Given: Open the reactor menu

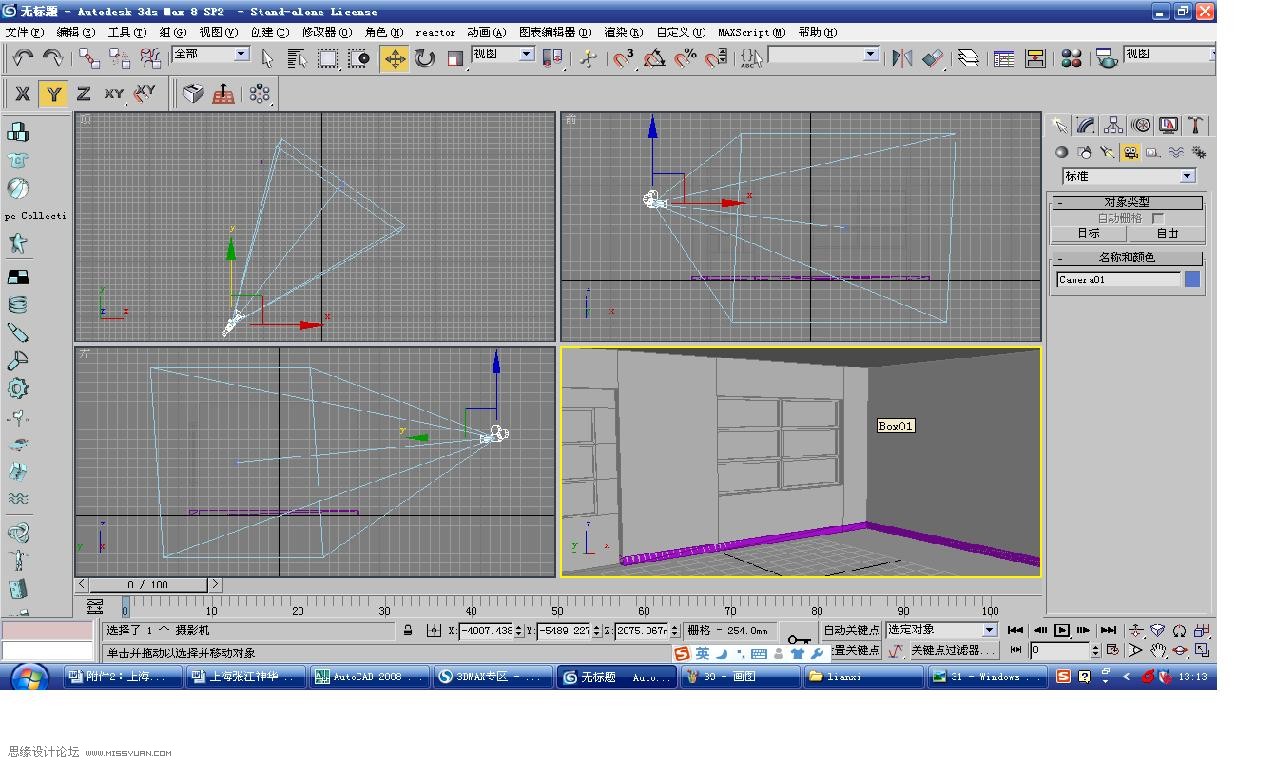Looking at the screenshot, I should (x=435, y=32).
